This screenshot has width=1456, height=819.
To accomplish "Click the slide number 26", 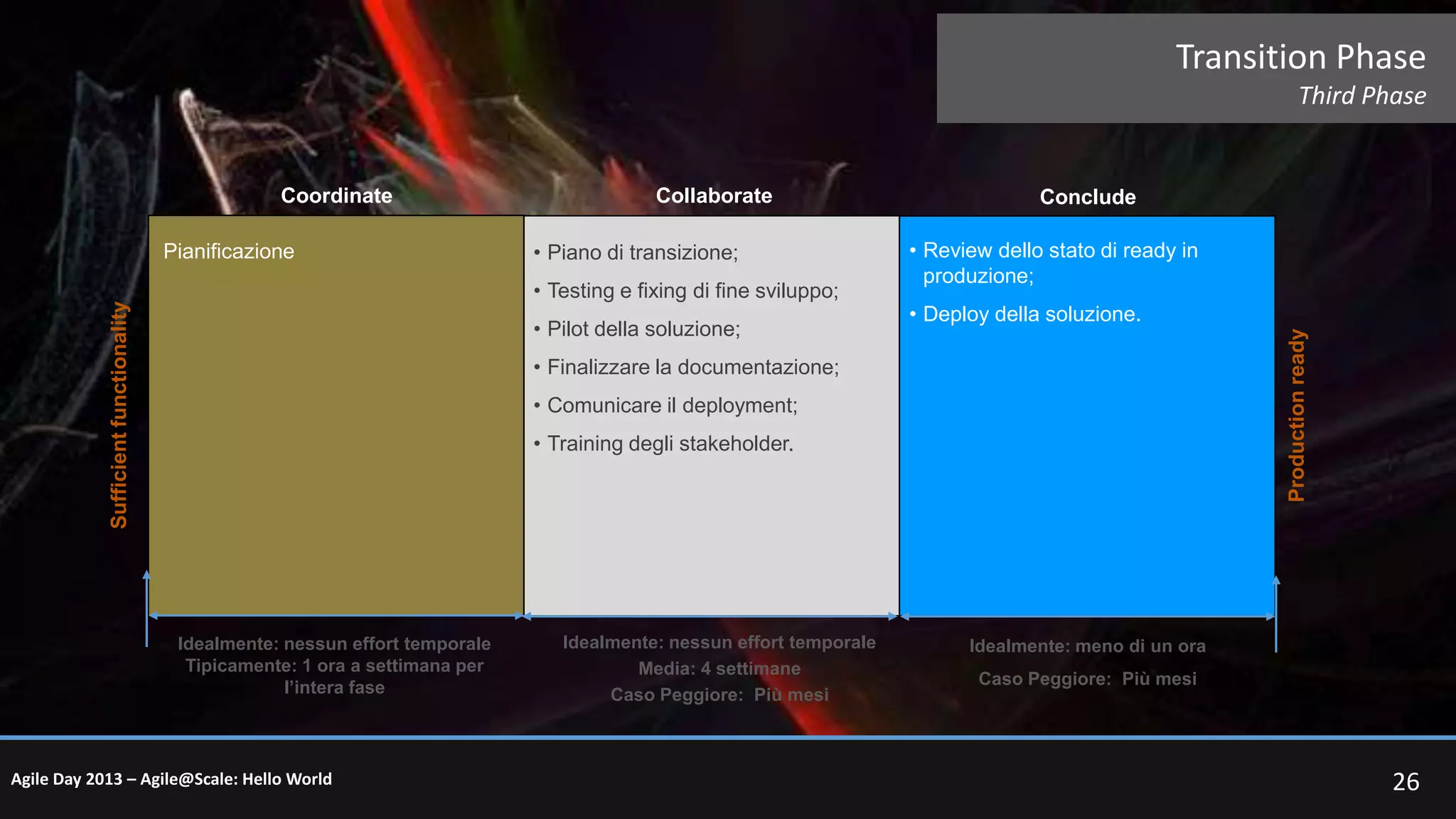I will 1405,781.
